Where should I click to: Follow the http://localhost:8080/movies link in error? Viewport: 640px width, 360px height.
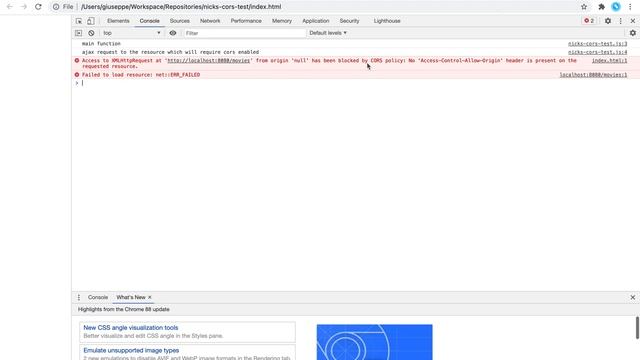(209, 60)
